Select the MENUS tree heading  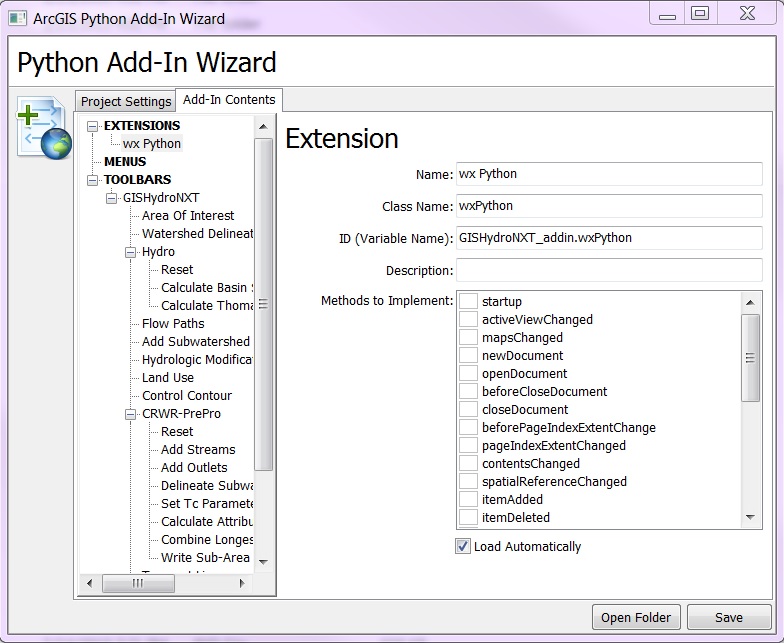click(125, 162)
